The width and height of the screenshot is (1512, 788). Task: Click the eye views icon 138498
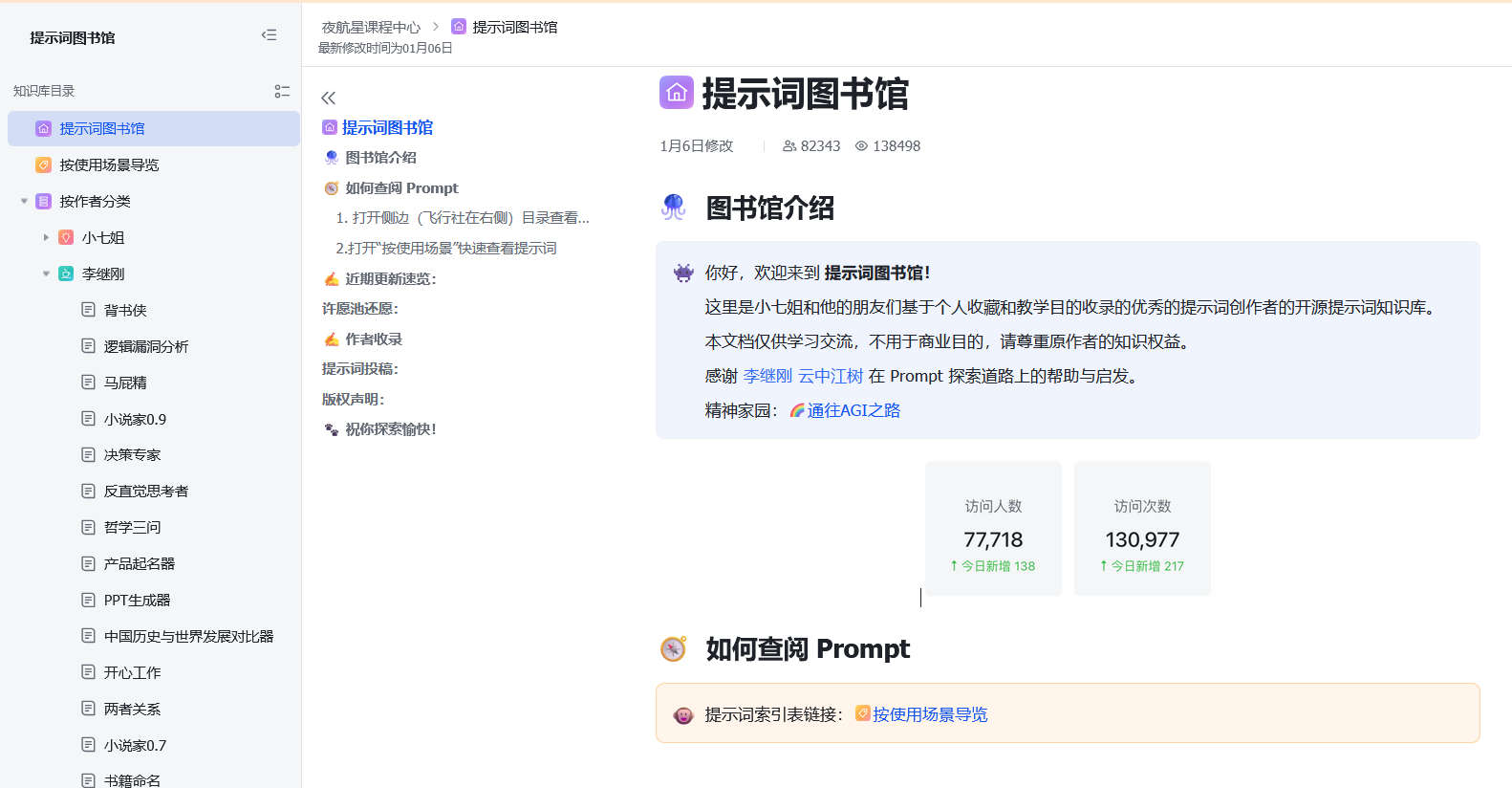tap(861, 146)
